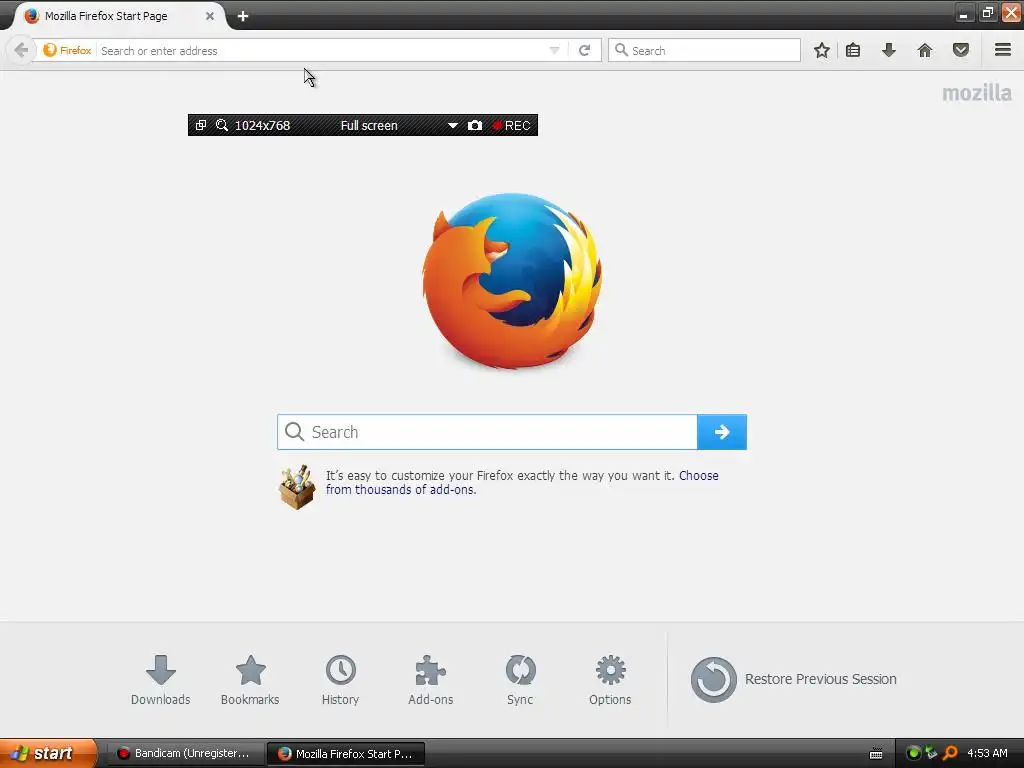Submit search with the blue arrow button
1024x768 pixels.
[722, 432]
